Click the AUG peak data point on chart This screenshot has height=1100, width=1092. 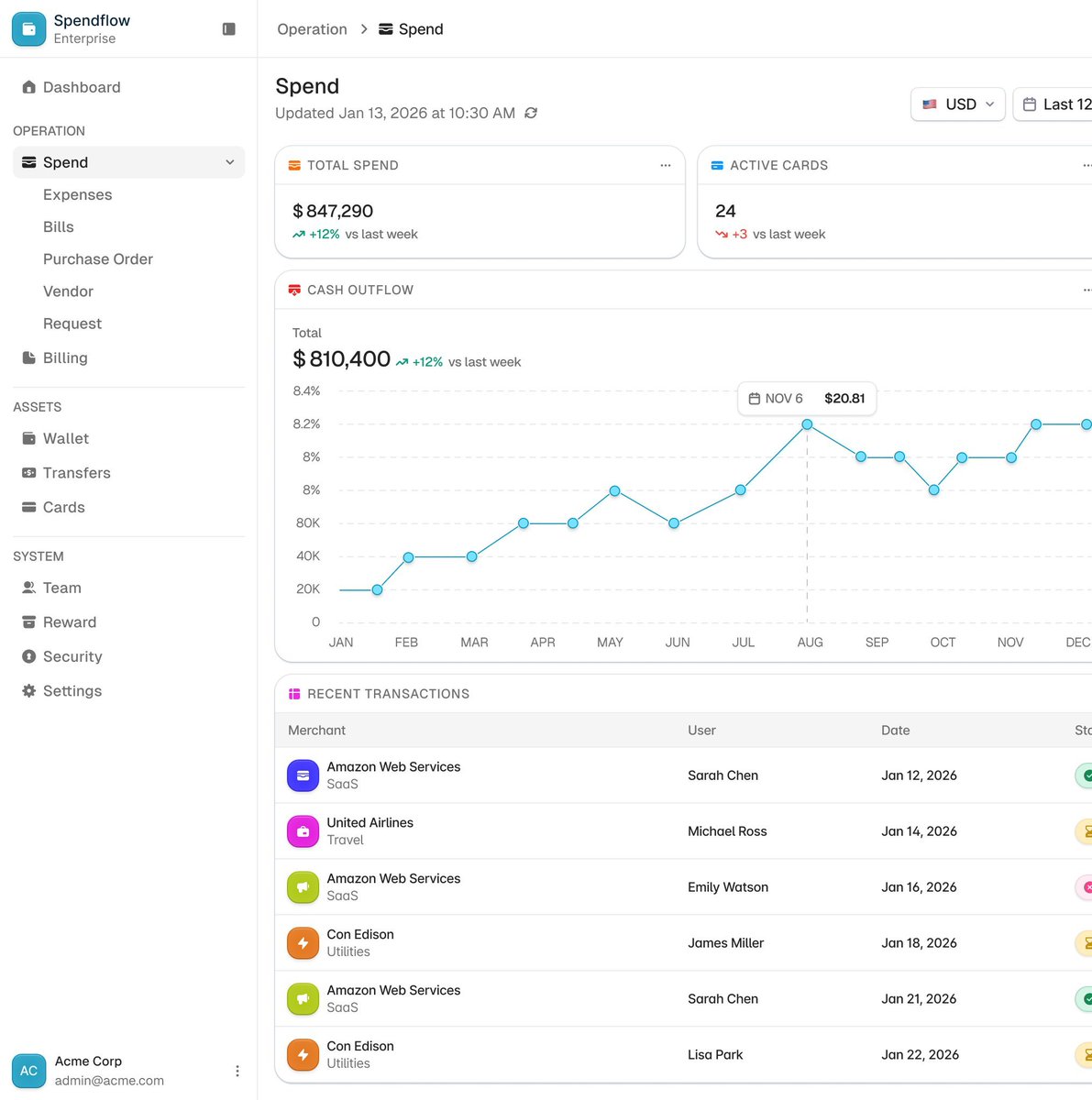click(x=807, y=424)
